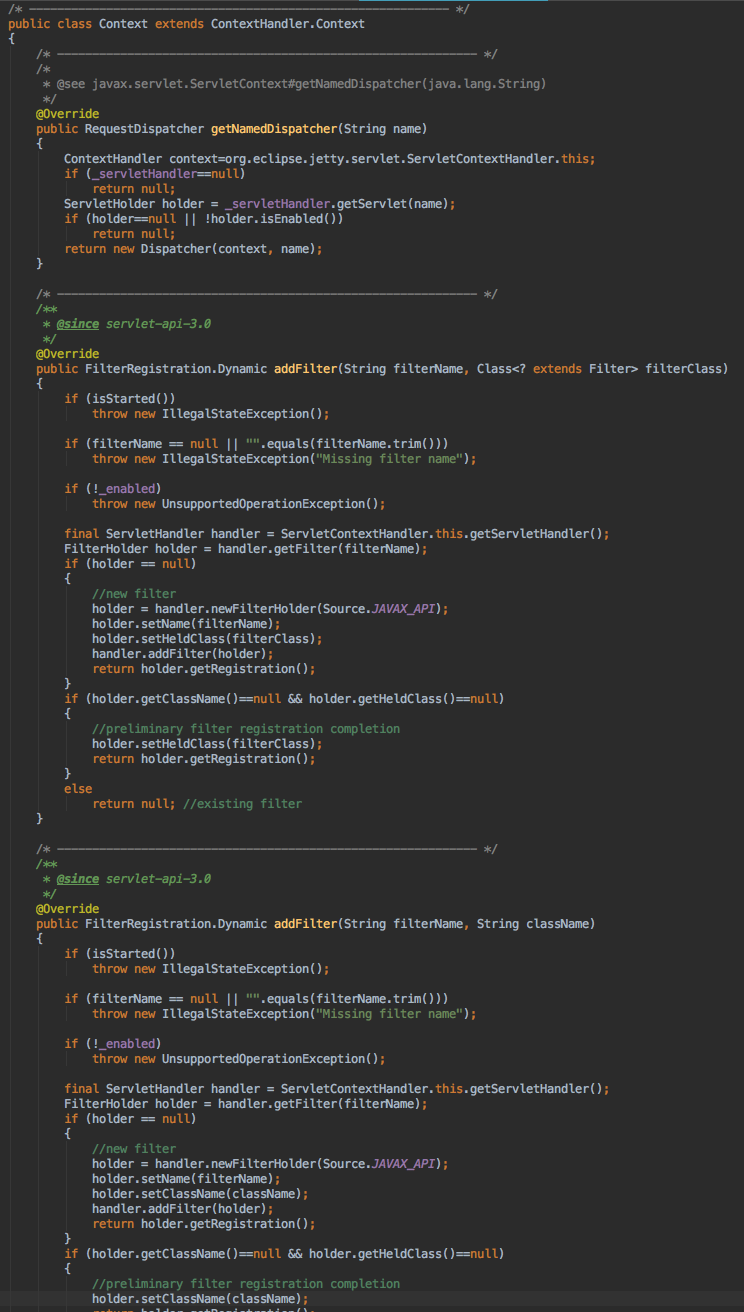Click the 'else' keyword before return null
744x1312 pixels.
(x=78, y=789)
